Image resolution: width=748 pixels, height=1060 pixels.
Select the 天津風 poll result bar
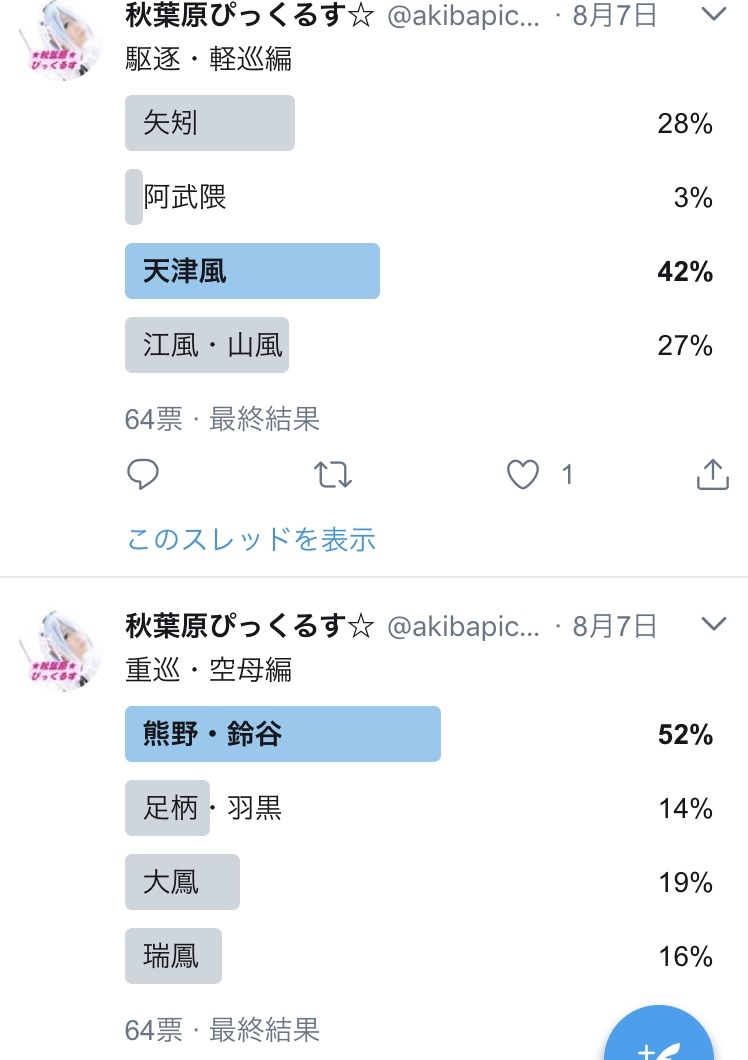(x=252, y=271)
